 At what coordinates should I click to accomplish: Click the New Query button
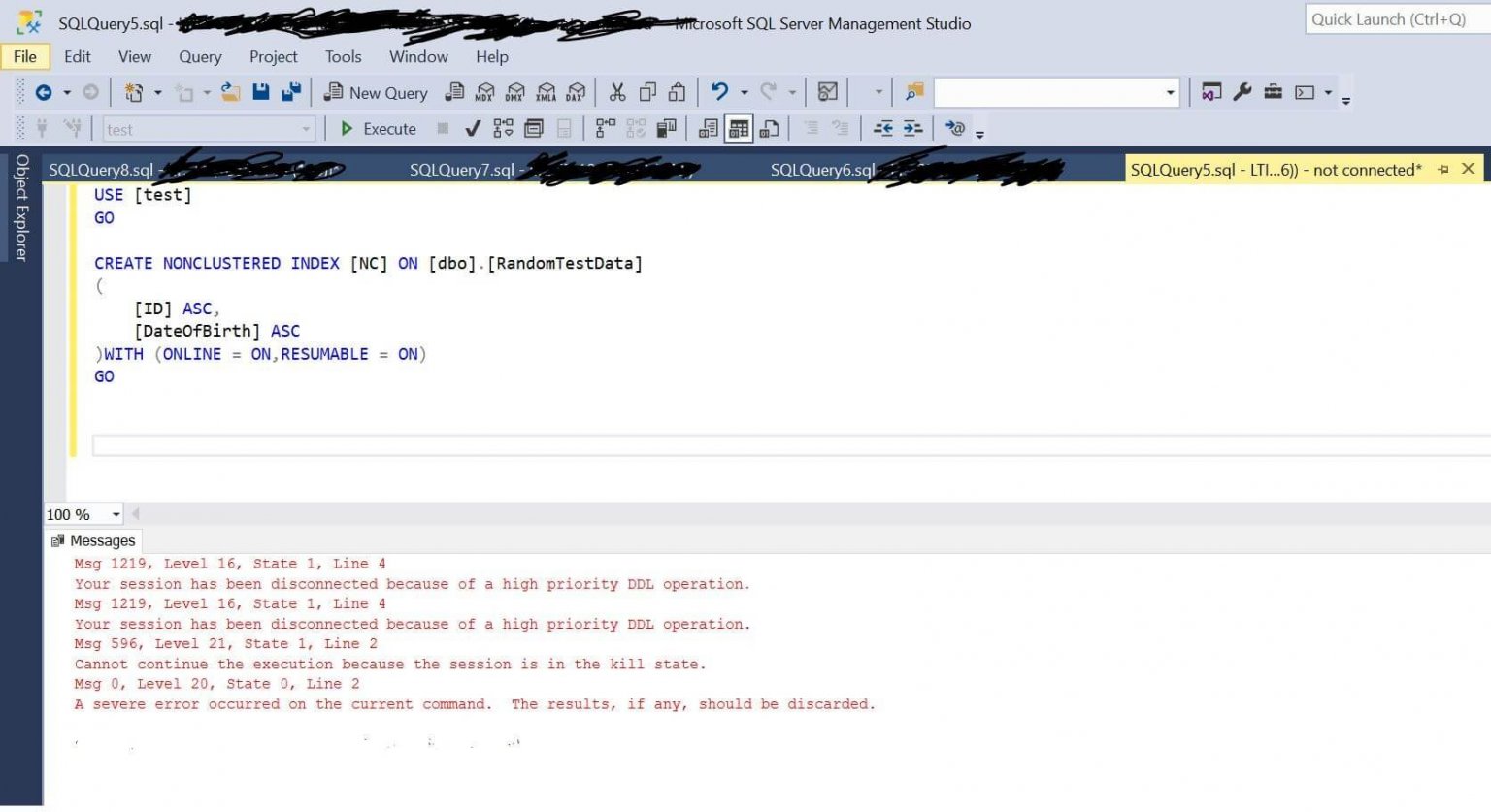pyautogui.click(x=376, y=93)
